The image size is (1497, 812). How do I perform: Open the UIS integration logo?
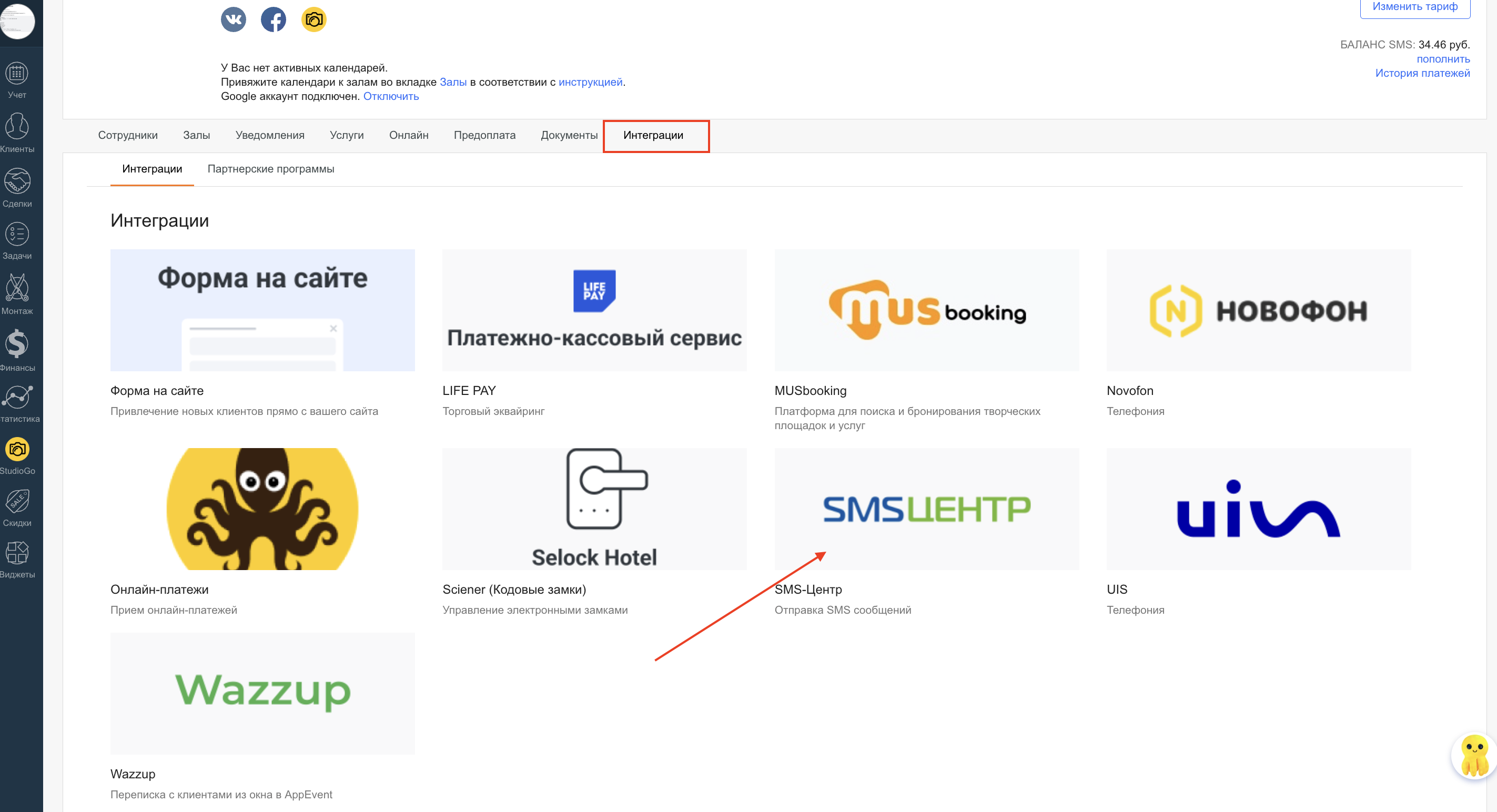[x=1258, y=509]
